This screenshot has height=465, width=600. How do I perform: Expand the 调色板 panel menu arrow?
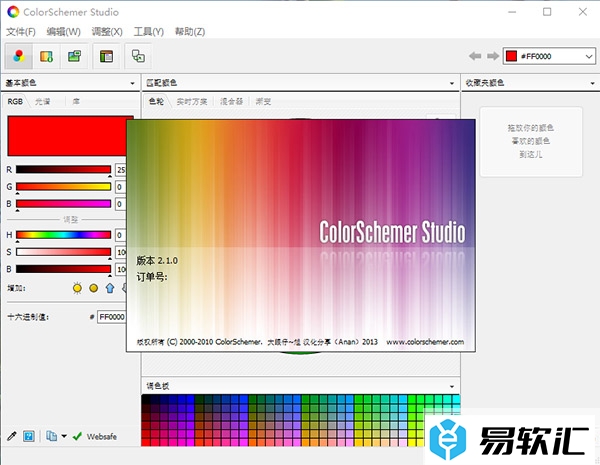(452, 386)
